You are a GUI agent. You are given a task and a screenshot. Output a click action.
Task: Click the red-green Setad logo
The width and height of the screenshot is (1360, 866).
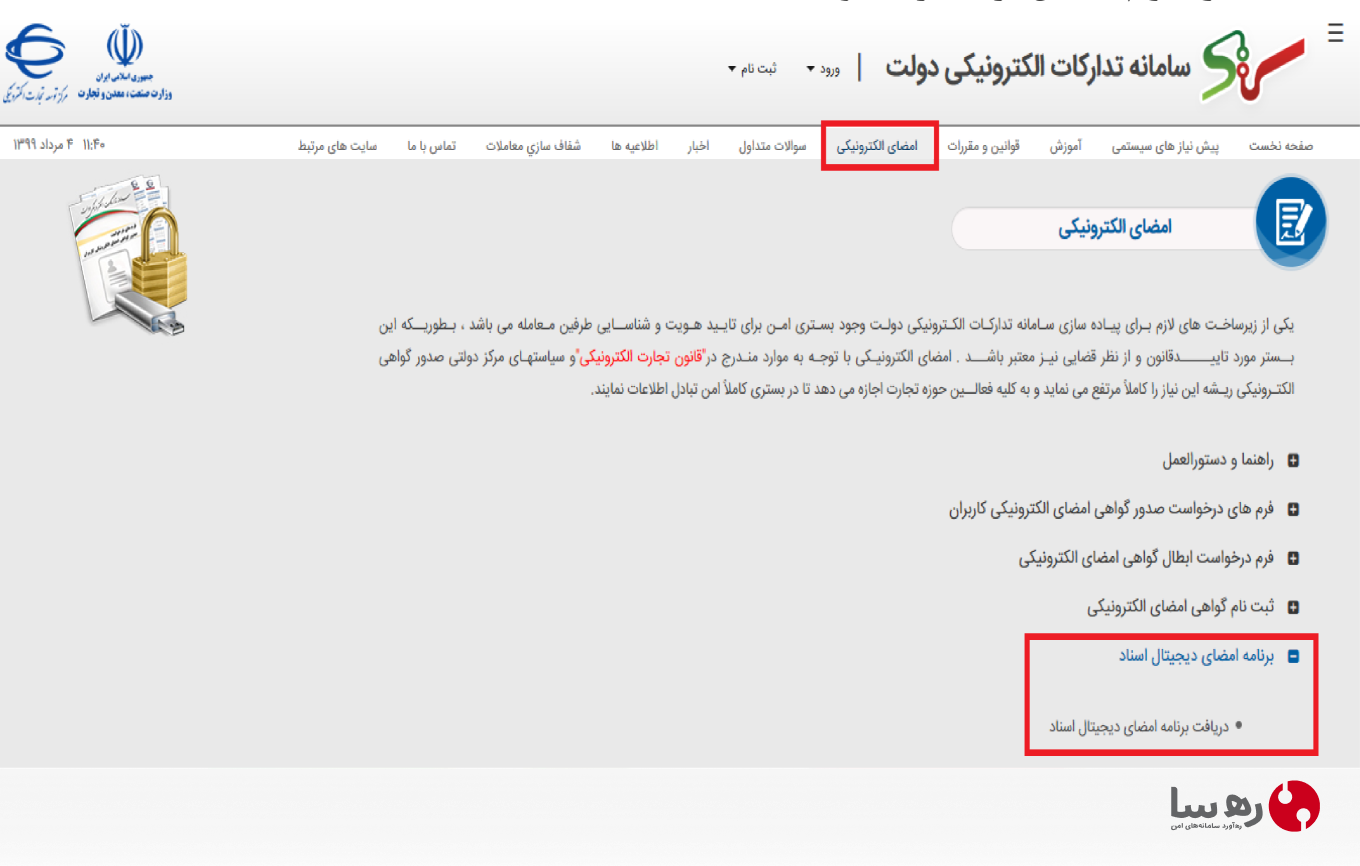click(1254, 68)
